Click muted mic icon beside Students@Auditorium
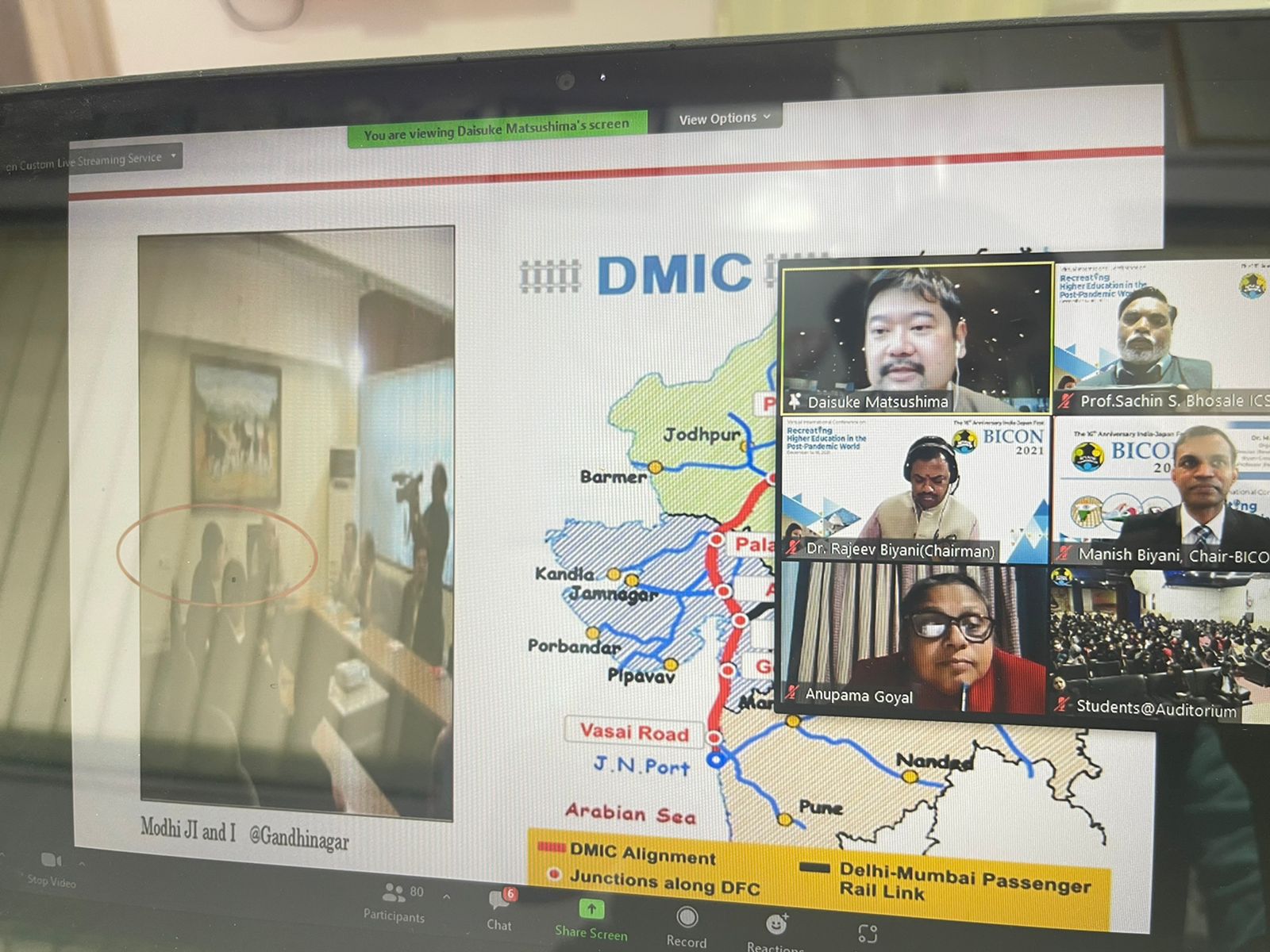This screenshot has width=1270, height=952. click(1061, 704)
